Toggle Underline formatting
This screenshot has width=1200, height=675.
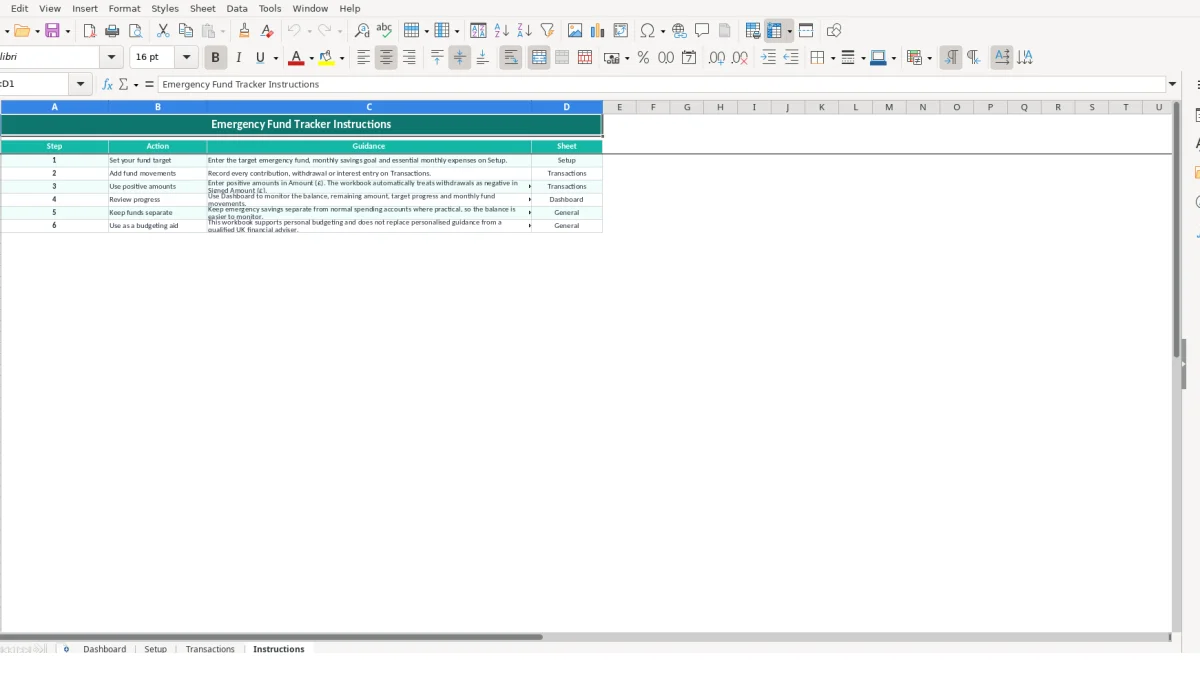pyautogui.click(x=261, y=58)
